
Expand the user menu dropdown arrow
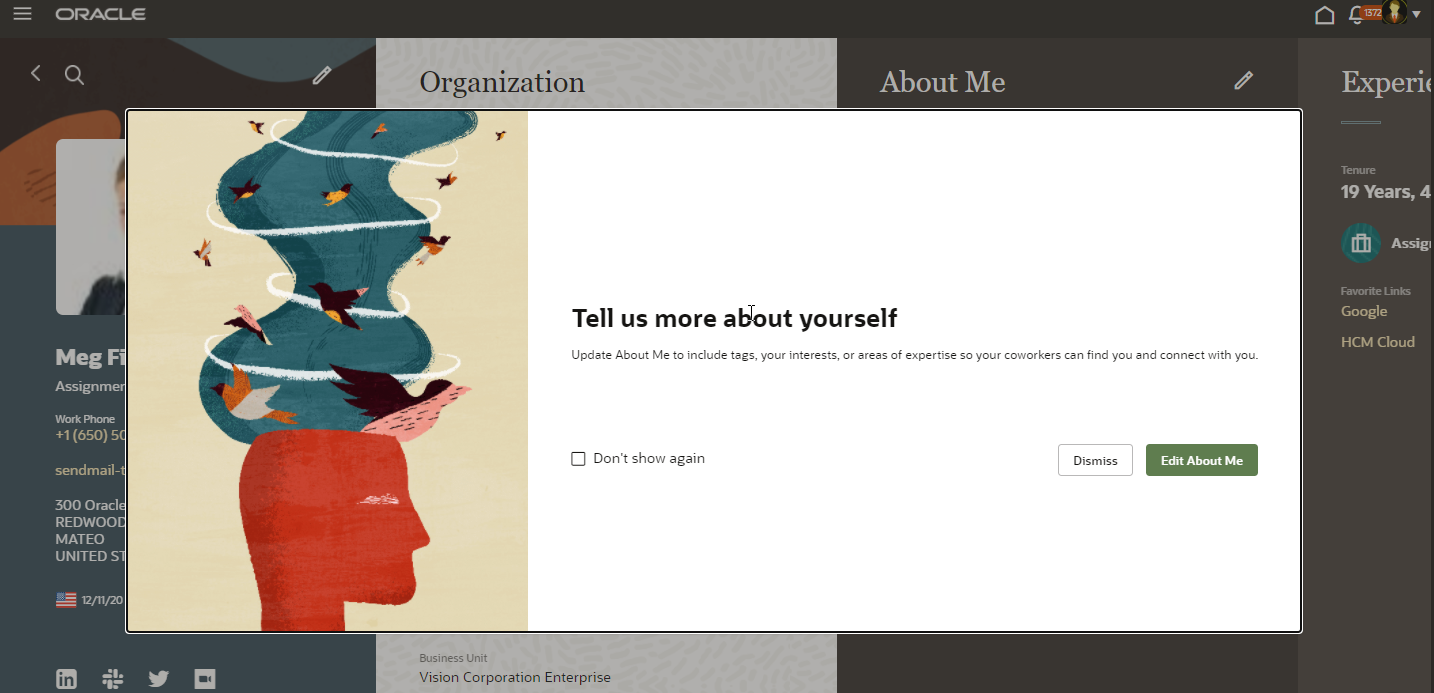pyautogui.click(x=1416, y=15)
